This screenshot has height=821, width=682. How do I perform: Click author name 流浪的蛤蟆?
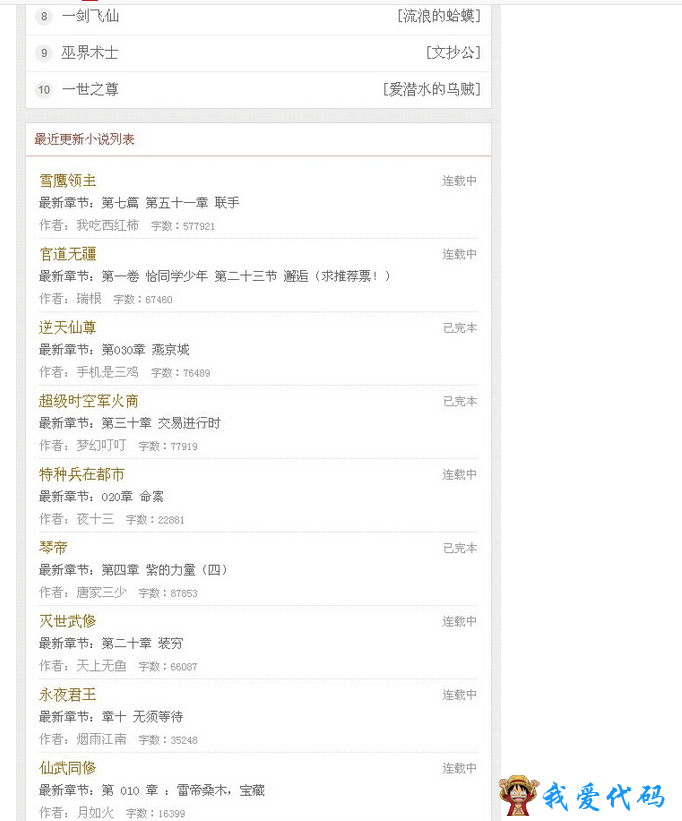tap(439, 16)
